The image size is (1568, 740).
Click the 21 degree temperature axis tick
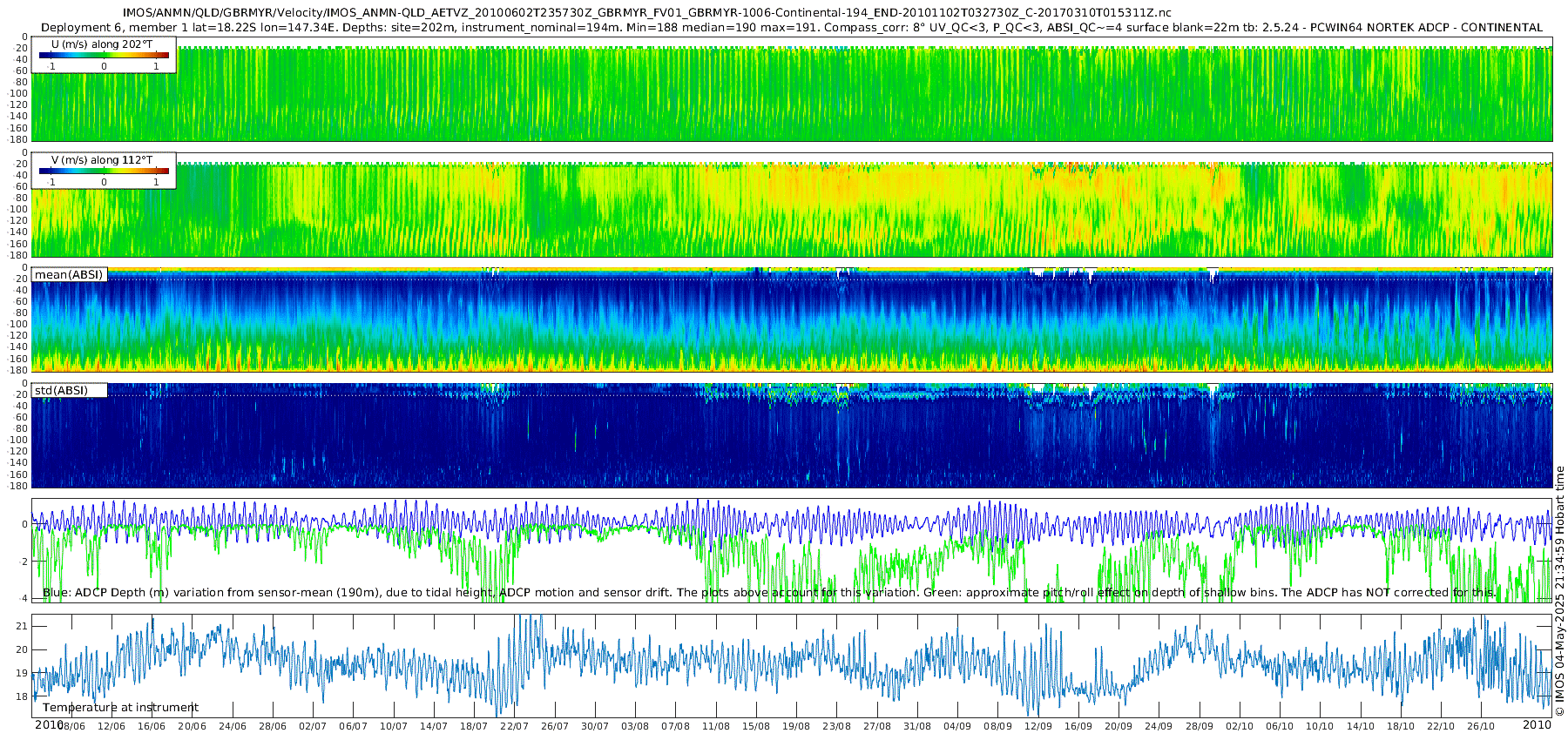point(23,627)
